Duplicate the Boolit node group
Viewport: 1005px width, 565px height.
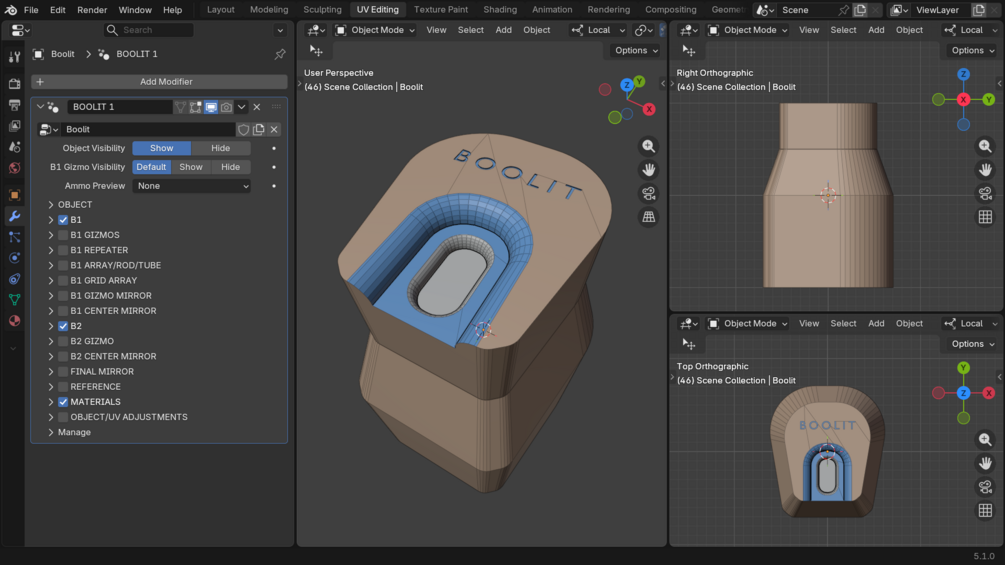259,129
